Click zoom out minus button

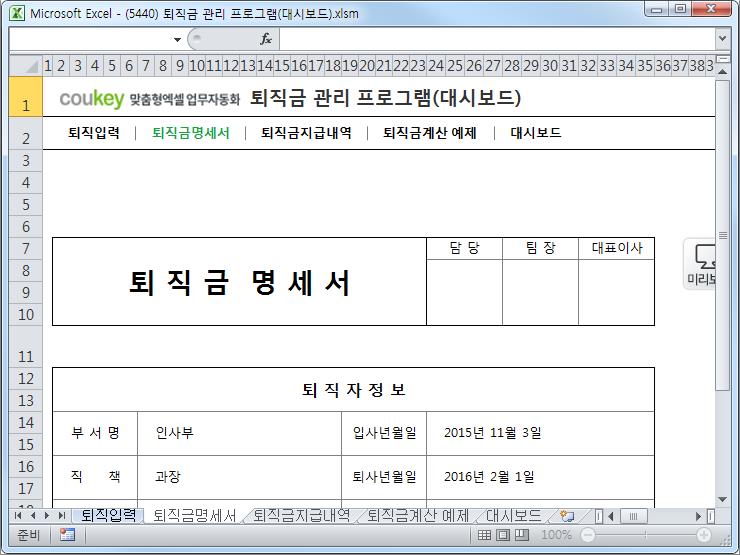pyautogui.click(x=588, y=535)
